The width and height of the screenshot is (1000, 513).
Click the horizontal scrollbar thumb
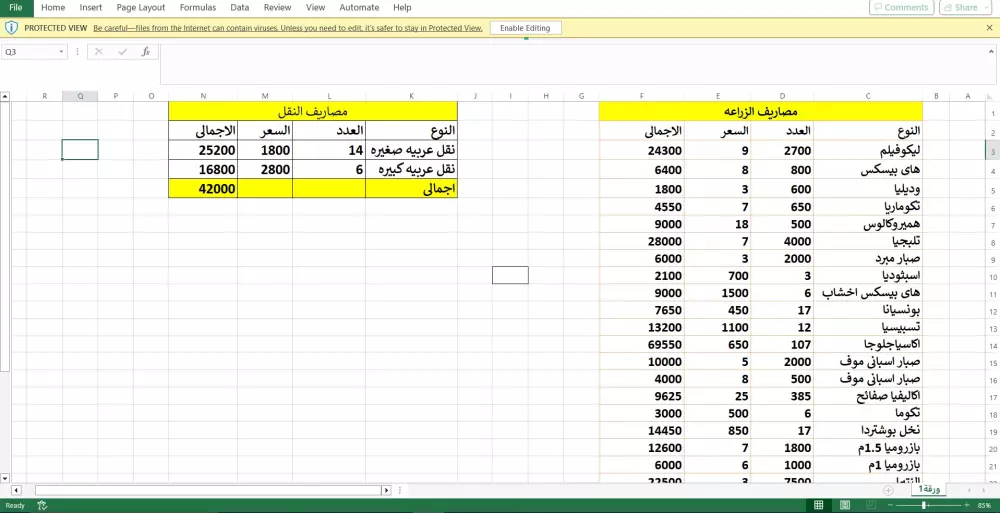point(208,490)
